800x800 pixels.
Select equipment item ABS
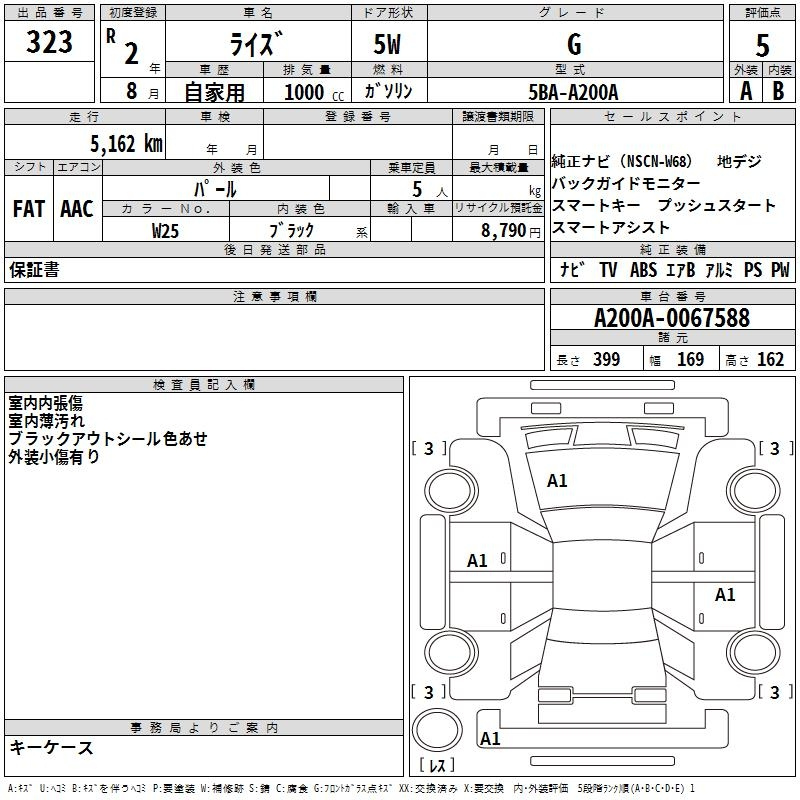[x=643, y=270]
